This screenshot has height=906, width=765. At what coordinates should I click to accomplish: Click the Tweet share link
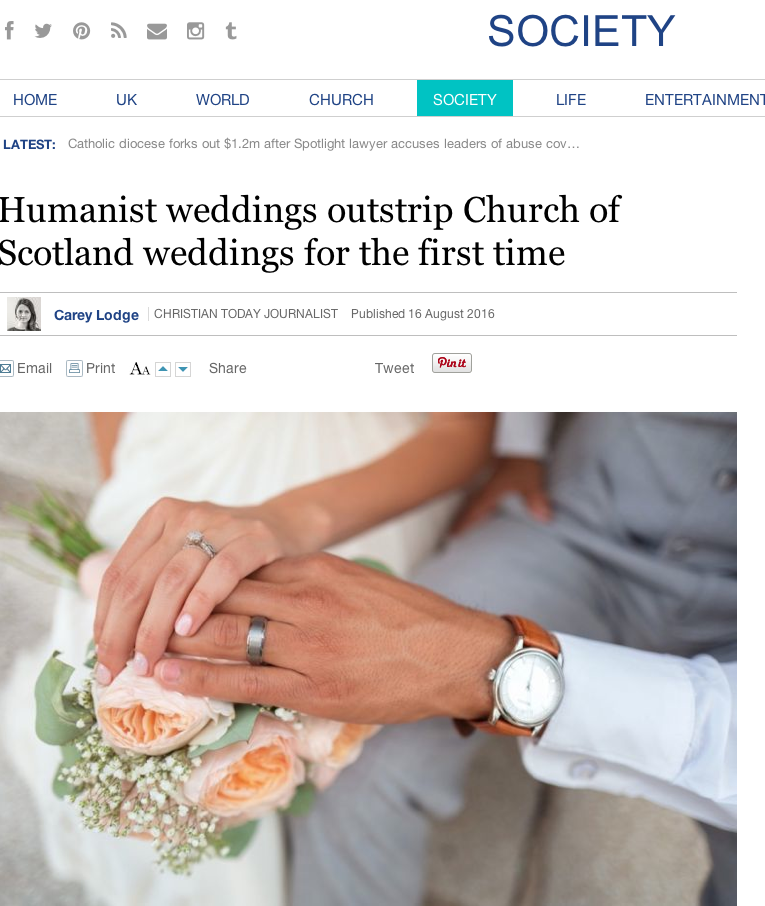coord(395,368)
